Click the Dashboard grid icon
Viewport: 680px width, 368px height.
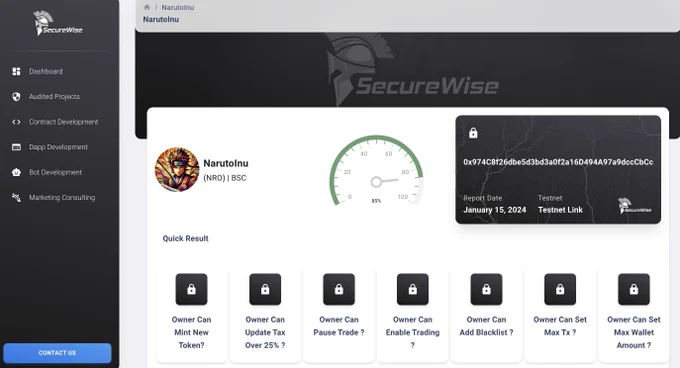click(x=16, y=72)
